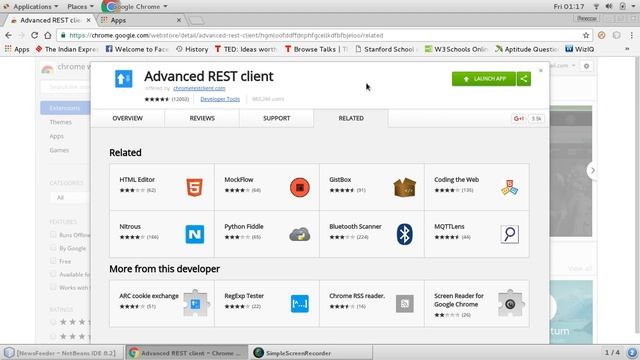Viewport: 640px width, 360px height.
Task: Open the MockFlow red circle icon
Action: point(300,188)
